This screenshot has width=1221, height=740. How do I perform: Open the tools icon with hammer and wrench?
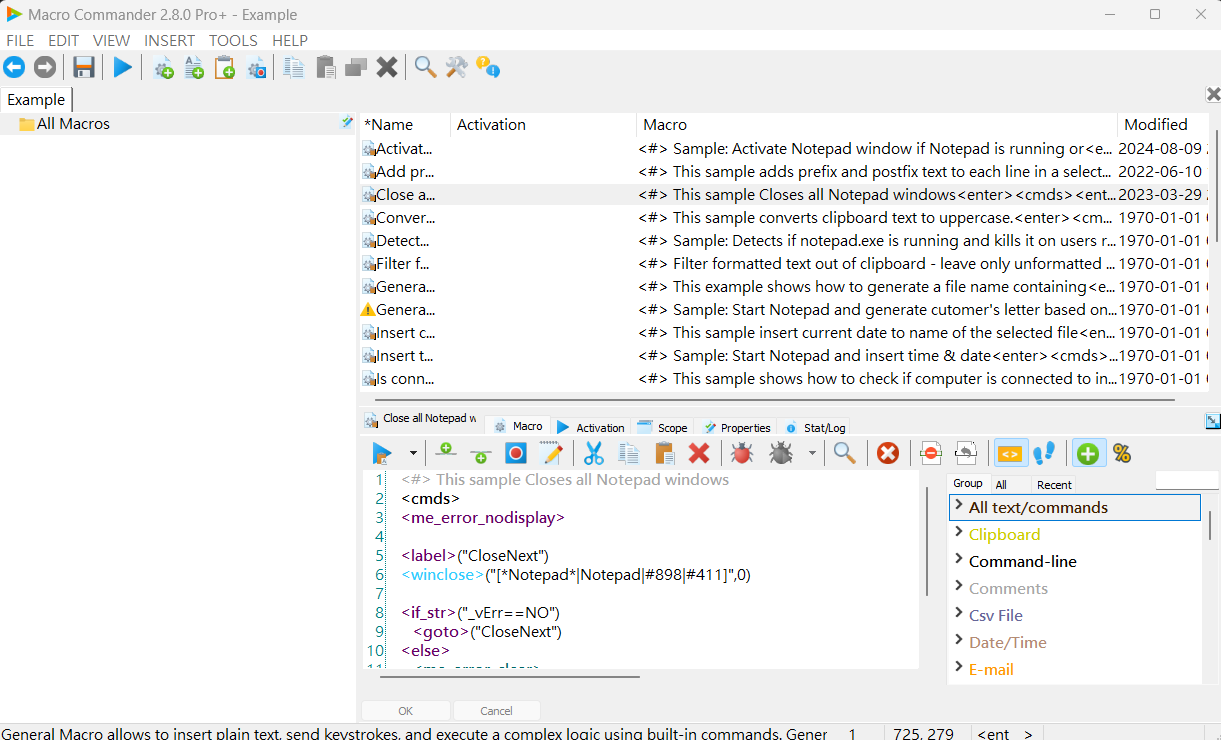tap(457, 67)
